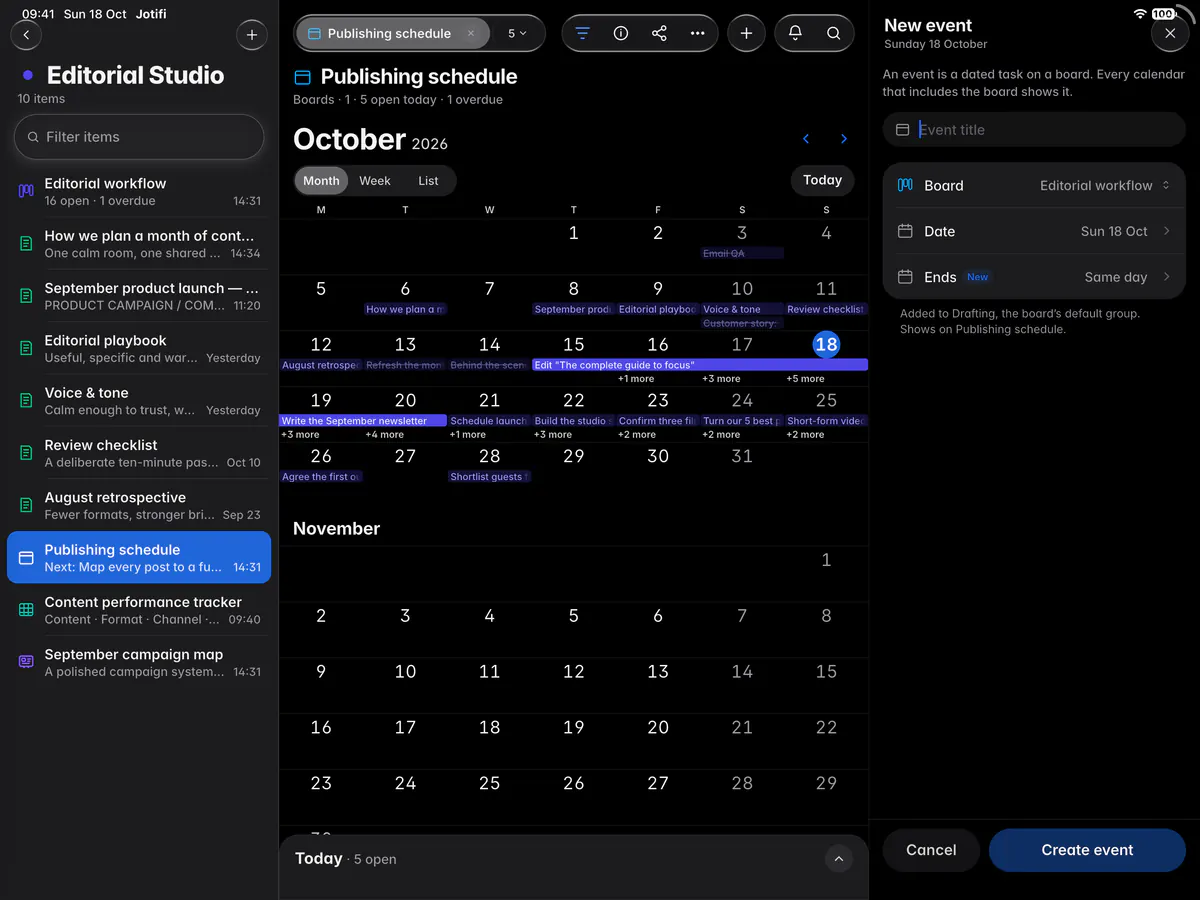Click Create event button
Viewport: 1200px width, 900px height.
click(1087, 850)
